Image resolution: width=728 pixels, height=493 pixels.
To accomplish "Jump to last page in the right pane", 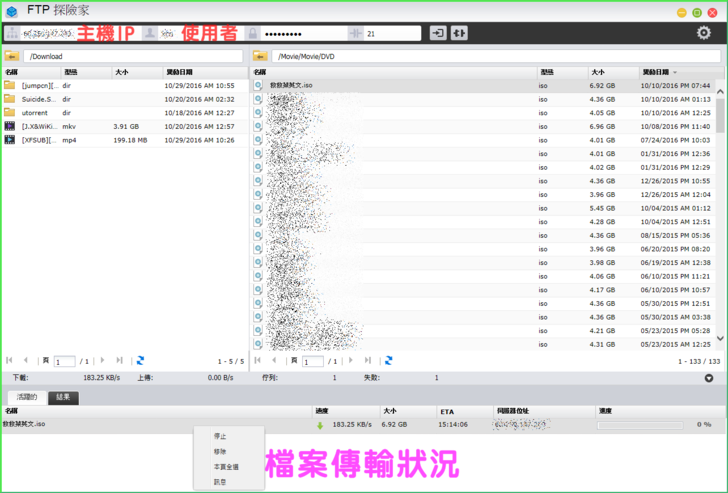I will coord(367,360).
